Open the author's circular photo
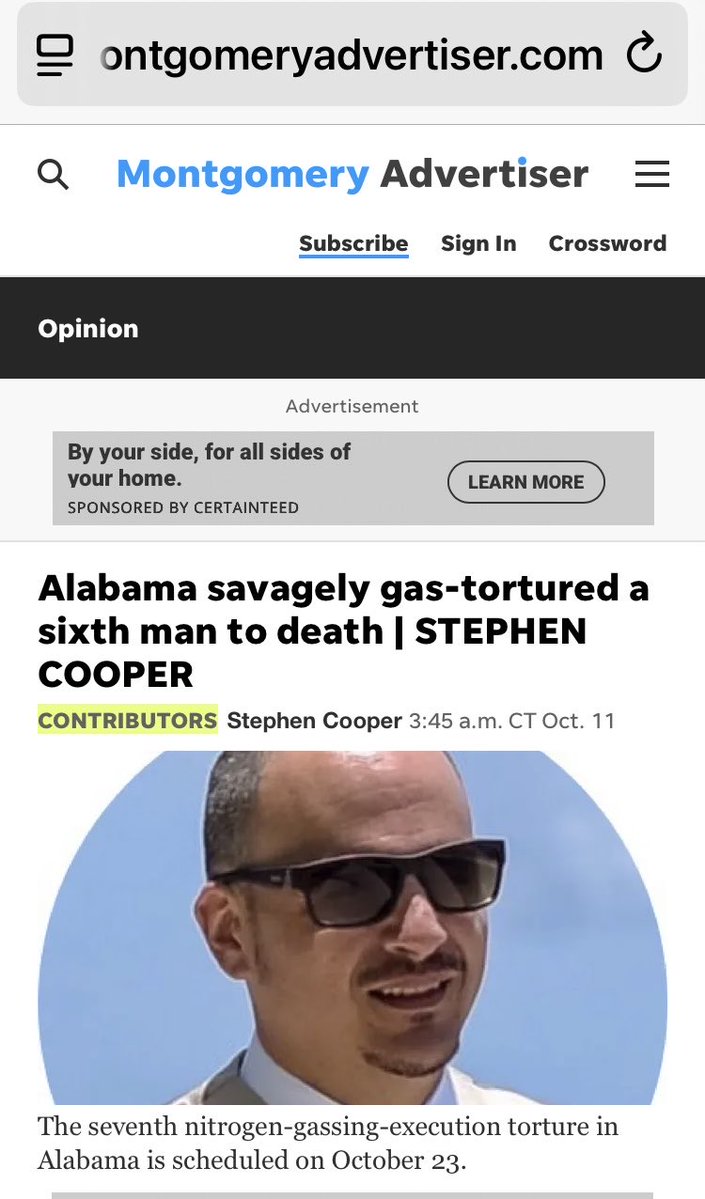 [352, 927]
